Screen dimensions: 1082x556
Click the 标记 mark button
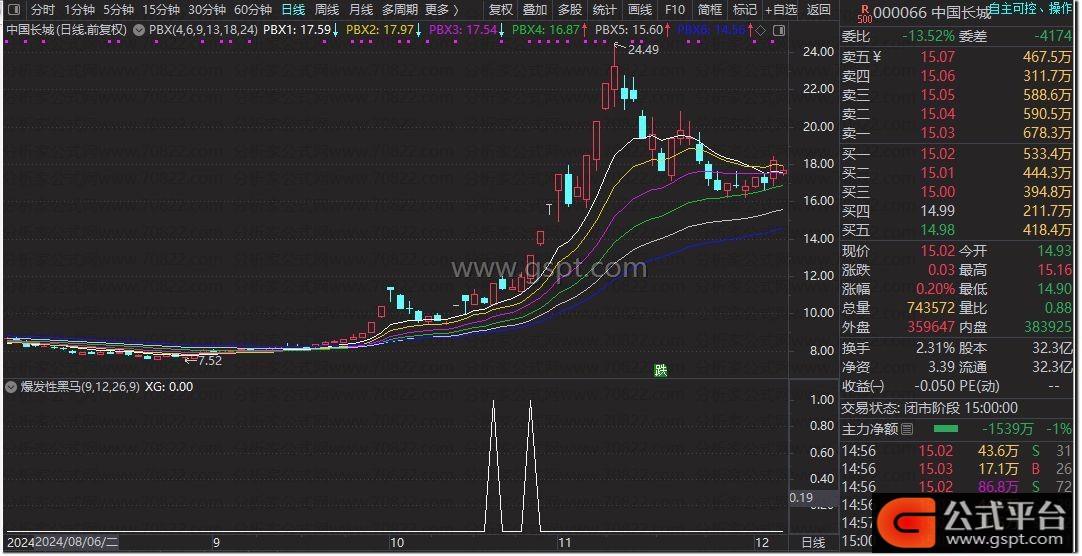(745, 10)
